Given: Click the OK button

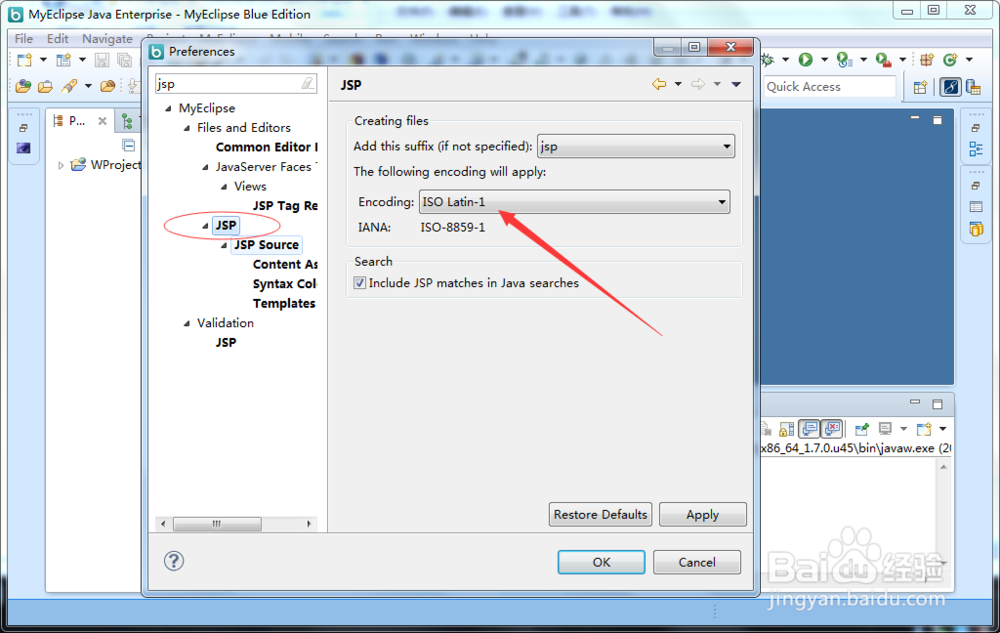Looking at the screenshot, I should 601,562.
